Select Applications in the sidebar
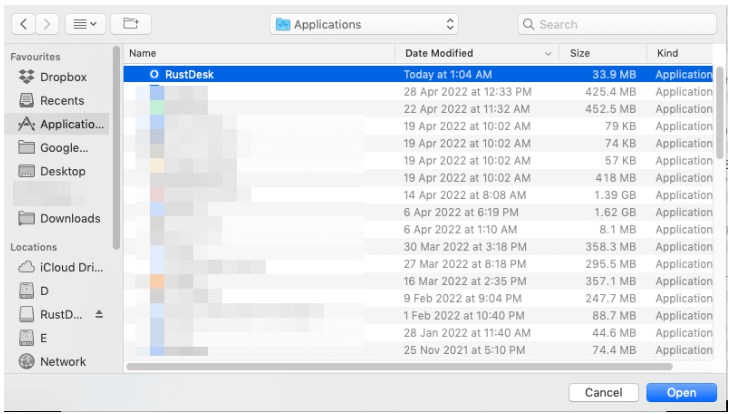734x414 pixels. (x=57, y=124)
